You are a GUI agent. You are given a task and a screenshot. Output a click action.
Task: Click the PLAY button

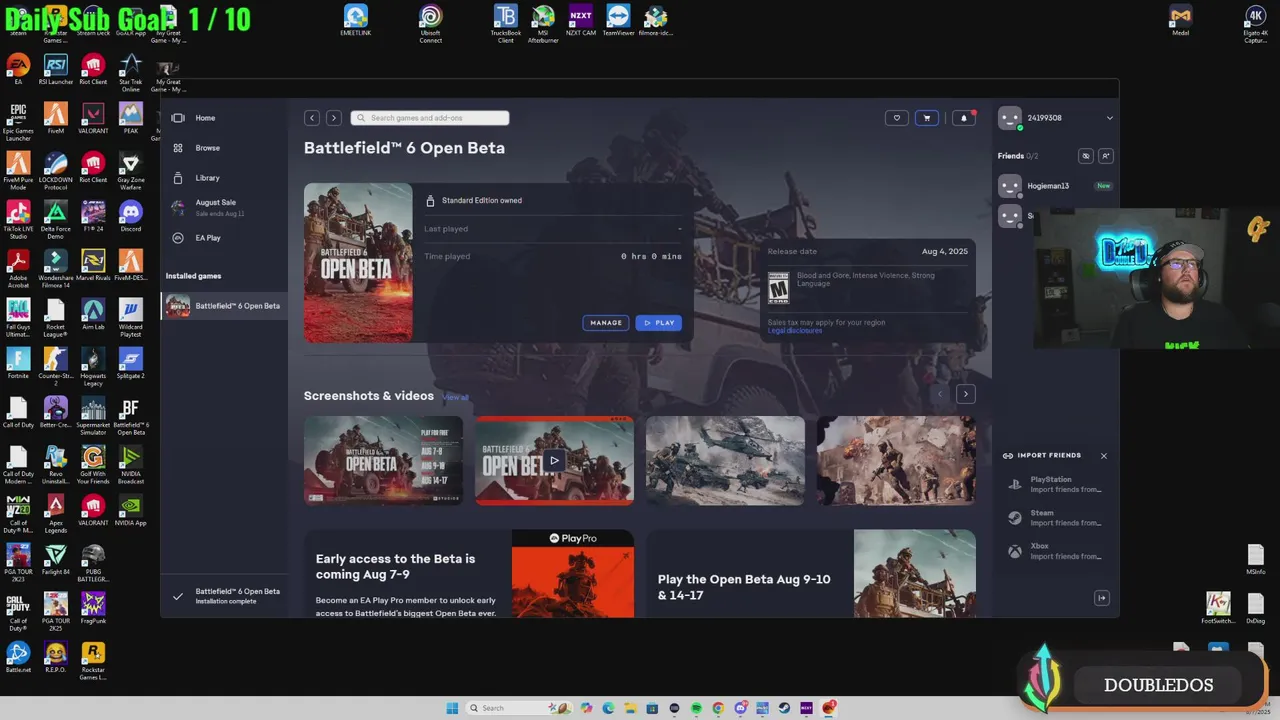[x=659, y=323]
